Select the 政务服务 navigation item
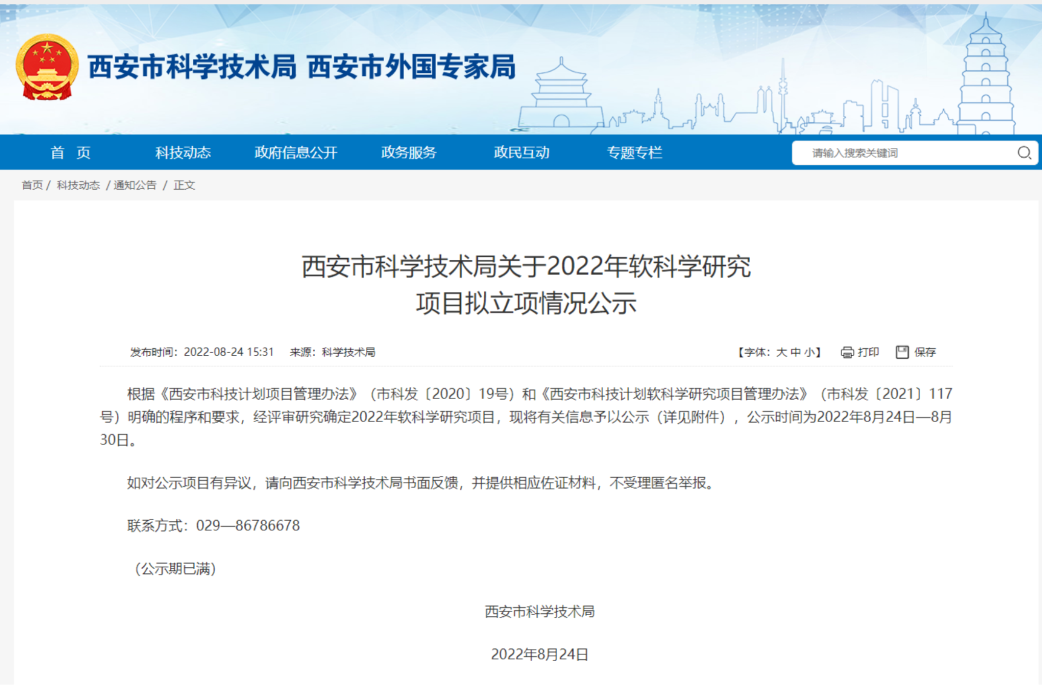This screenshot has height=687, width=1042. coord(409,153)
